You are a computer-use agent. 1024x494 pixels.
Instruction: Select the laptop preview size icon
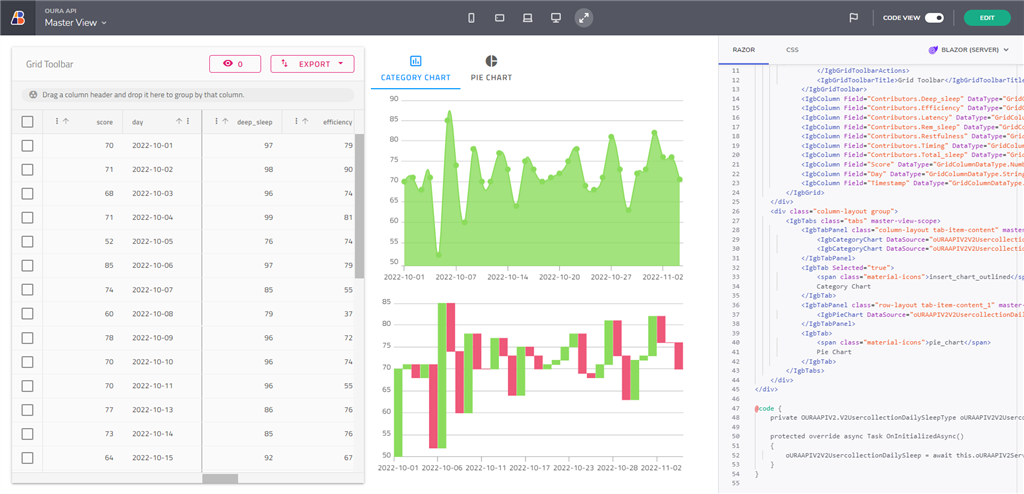[528, 18]
